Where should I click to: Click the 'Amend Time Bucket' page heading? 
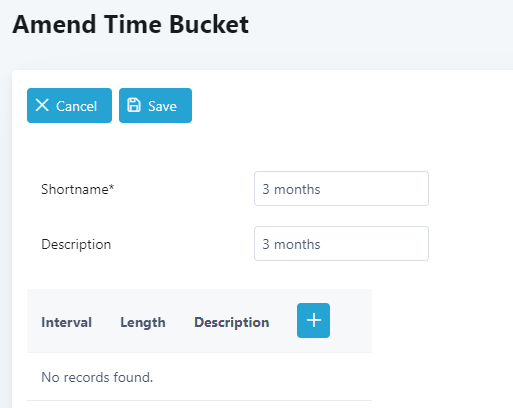(130, 25)
